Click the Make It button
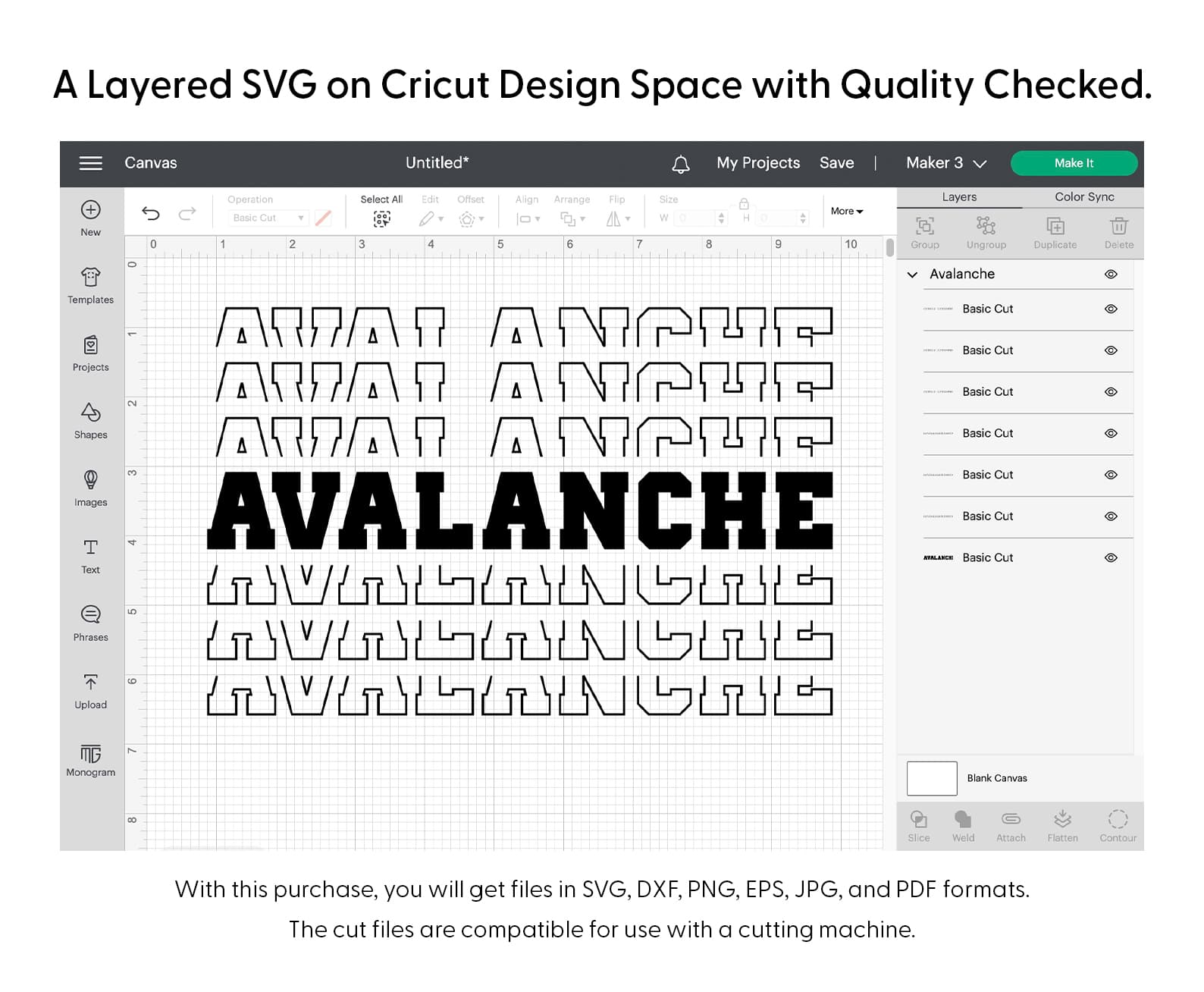 click(1074, 163)
